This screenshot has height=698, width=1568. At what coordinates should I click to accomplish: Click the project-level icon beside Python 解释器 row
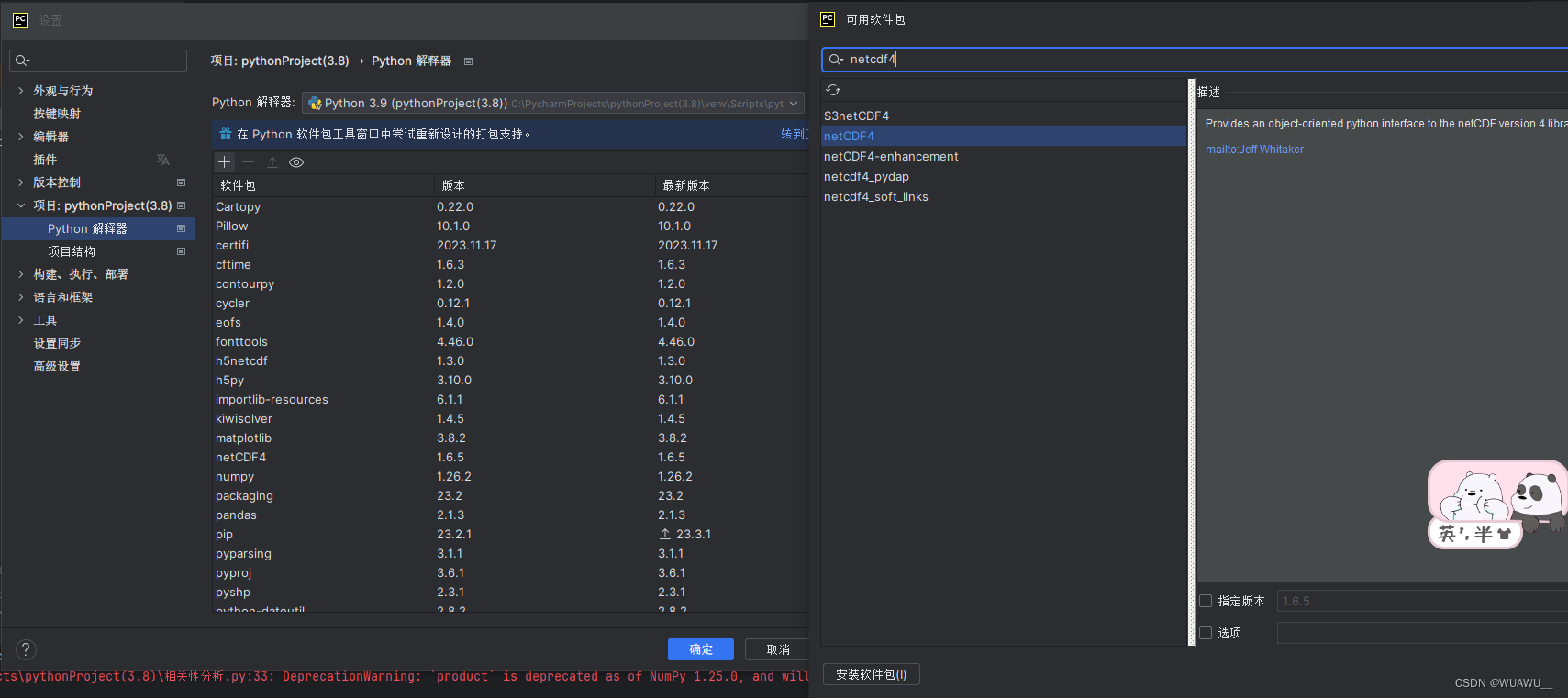coord(181,228)
